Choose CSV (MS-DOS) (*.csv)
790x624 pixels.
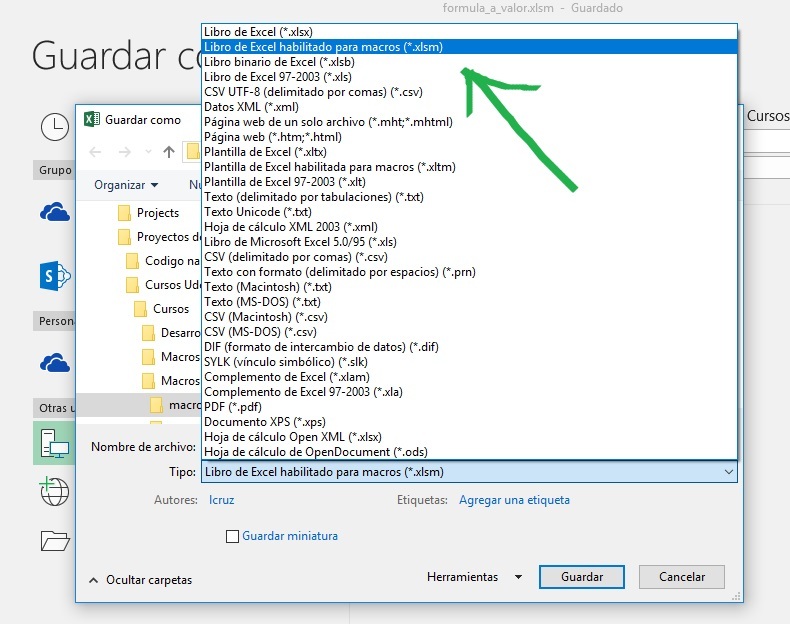point(469,332)
